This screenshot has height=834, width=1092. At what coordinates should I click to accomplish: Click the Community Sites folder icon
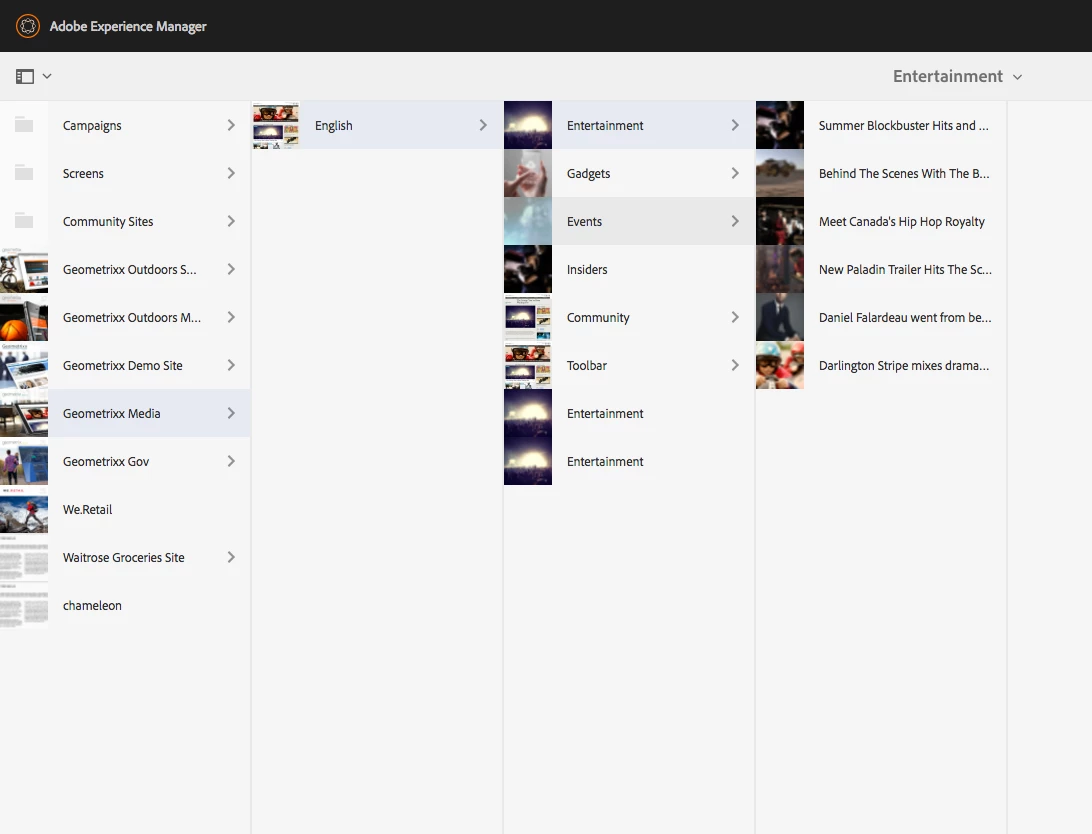coord(24,221)
